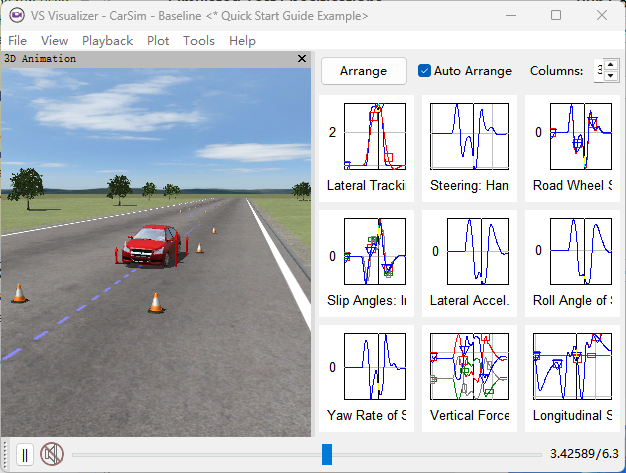Pause the animation playback

click(x=25, y=455)
